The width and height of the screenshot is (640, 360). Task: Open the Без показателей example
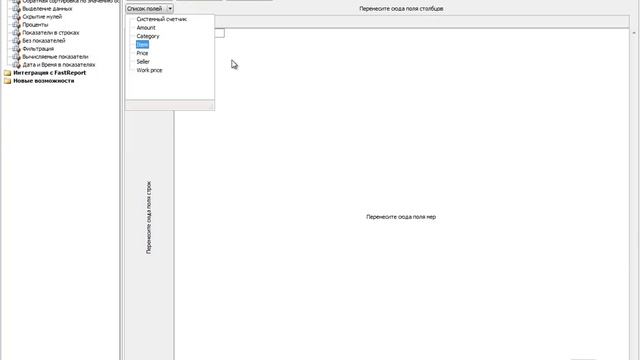point(44,41)
